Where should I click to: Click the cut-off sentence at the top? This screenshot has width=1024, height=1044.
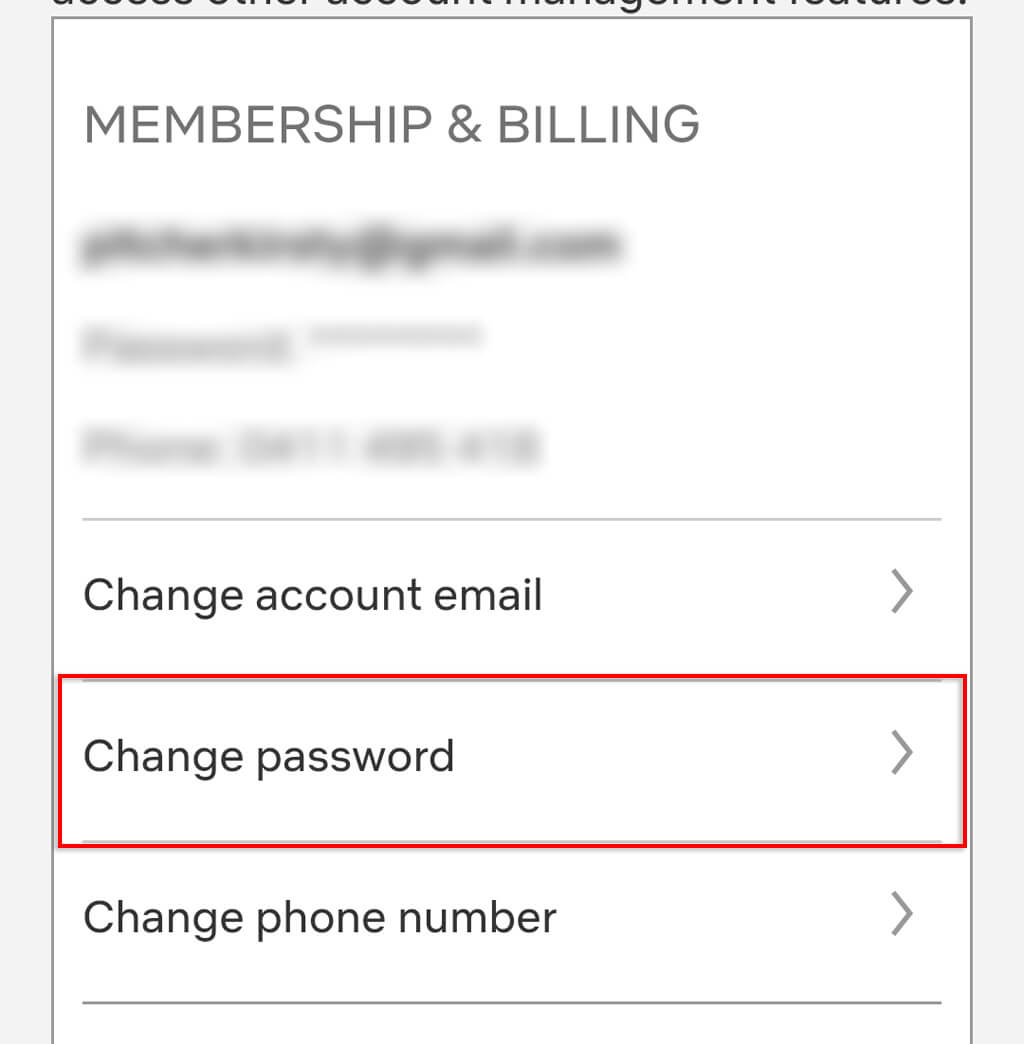pos(510,5)
